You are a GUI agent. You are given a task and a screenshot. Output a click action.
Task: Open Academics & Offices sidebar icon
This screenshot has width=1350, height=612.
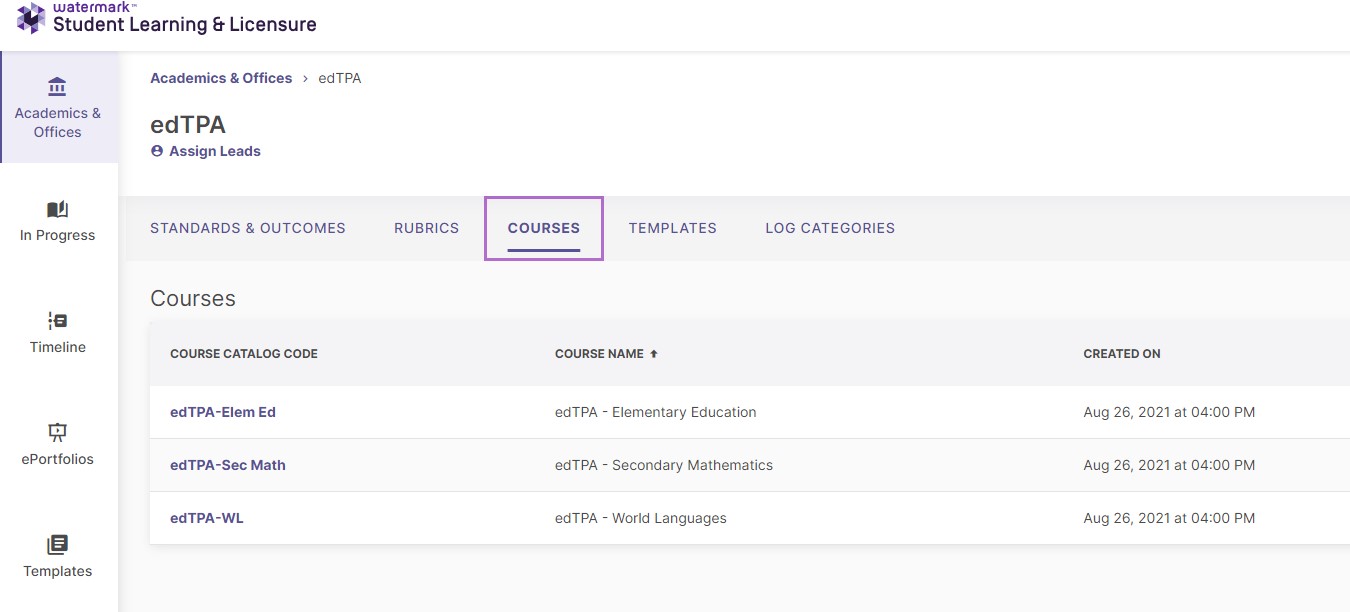57,87
